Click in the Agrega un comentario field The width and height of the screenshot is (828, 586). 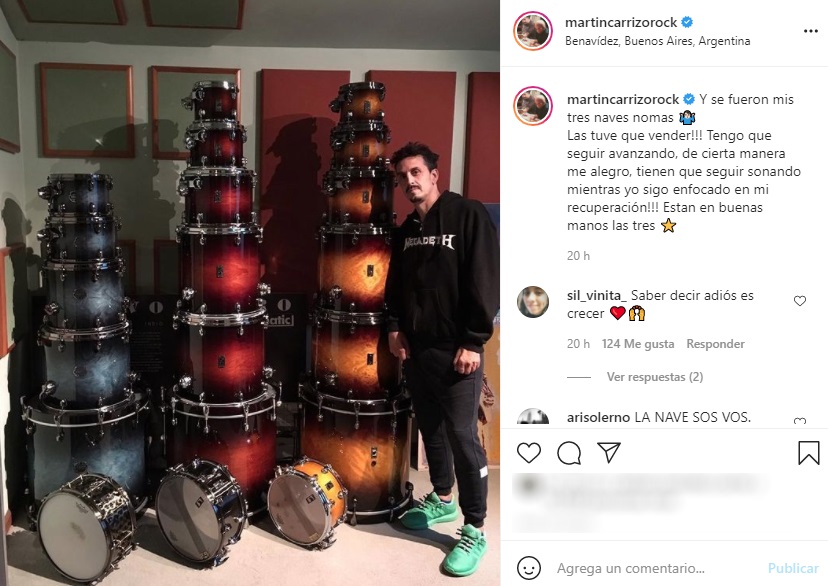point(655,568)
